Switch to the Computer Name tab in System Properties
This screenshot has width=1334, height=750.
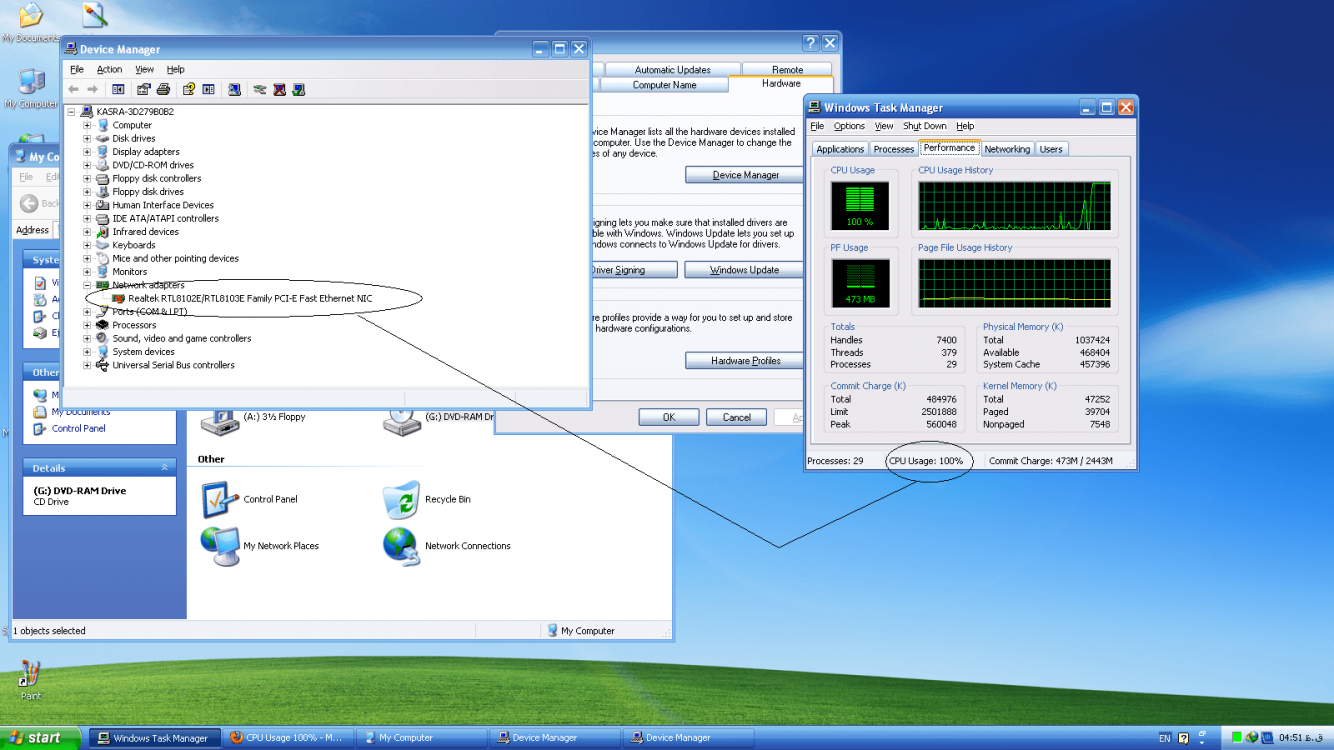click(x=664, y=85)
